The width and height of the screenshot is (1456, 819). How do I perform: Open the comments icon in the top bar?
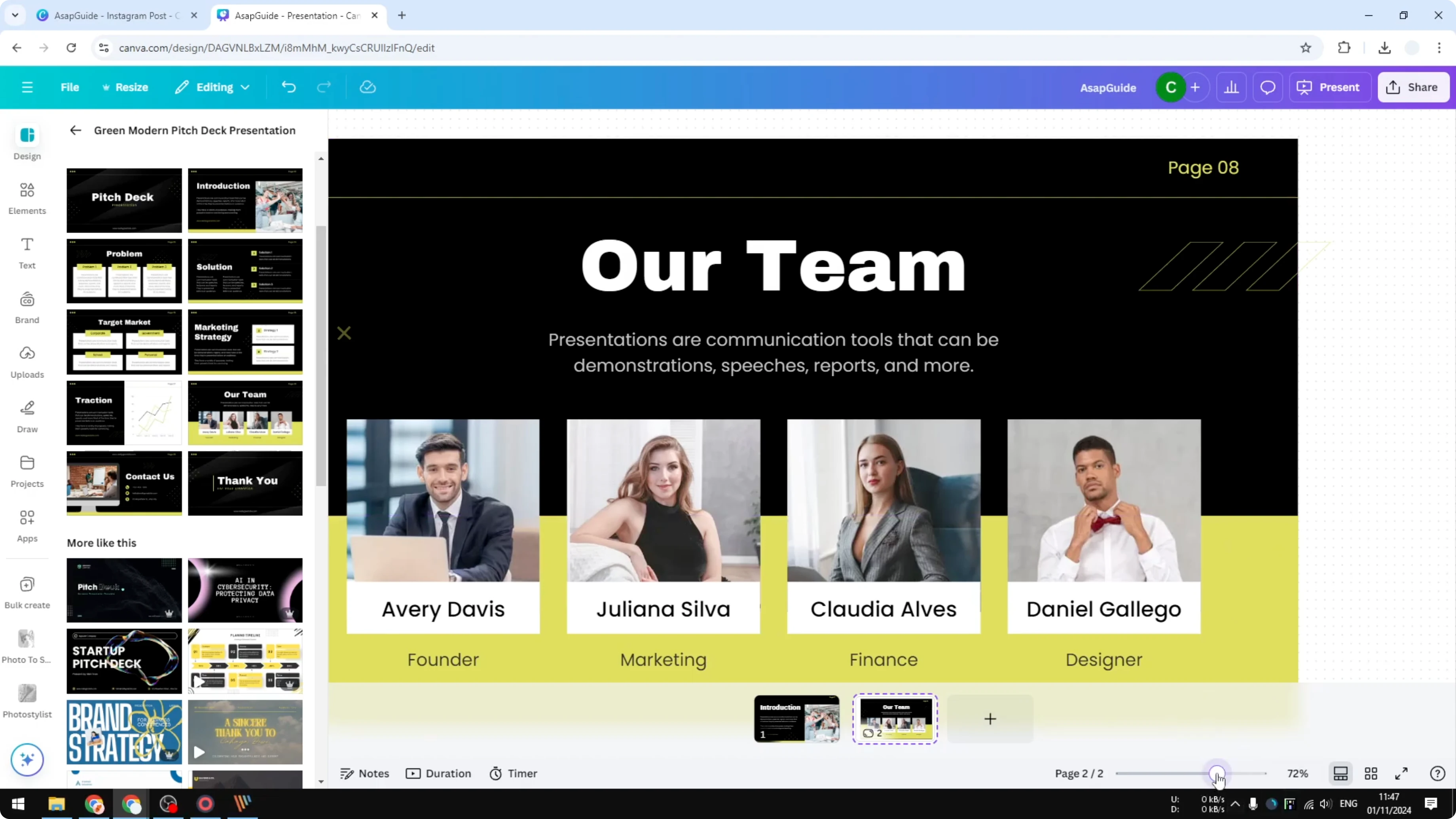point(1268,87)
